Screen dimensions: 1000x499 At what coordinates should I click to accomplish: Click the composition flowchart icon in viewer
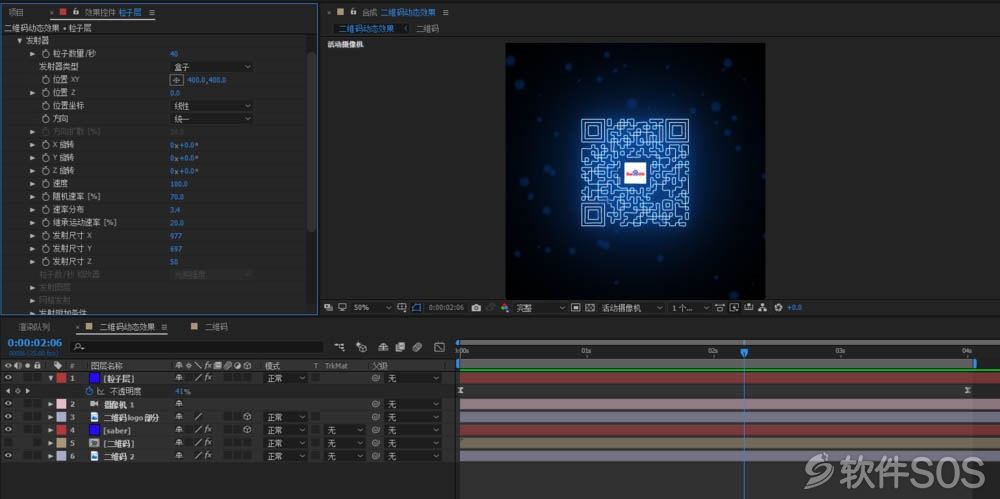click(762, 308)
